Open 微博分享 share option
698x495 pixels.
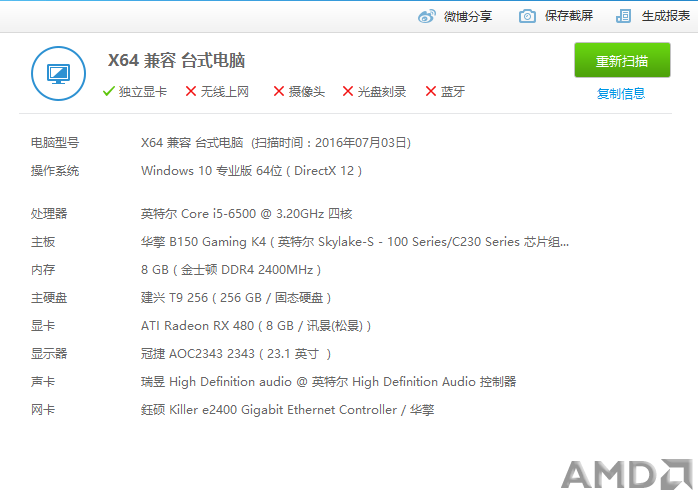tap(467, 16)
